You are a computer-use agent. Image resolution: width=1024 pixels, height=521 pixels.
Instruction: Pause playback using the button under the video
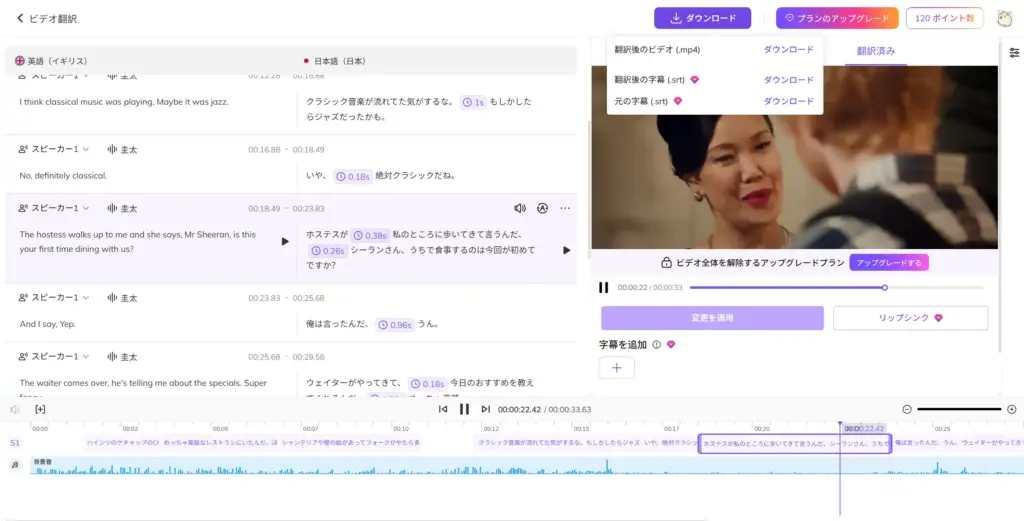point(603,287)
